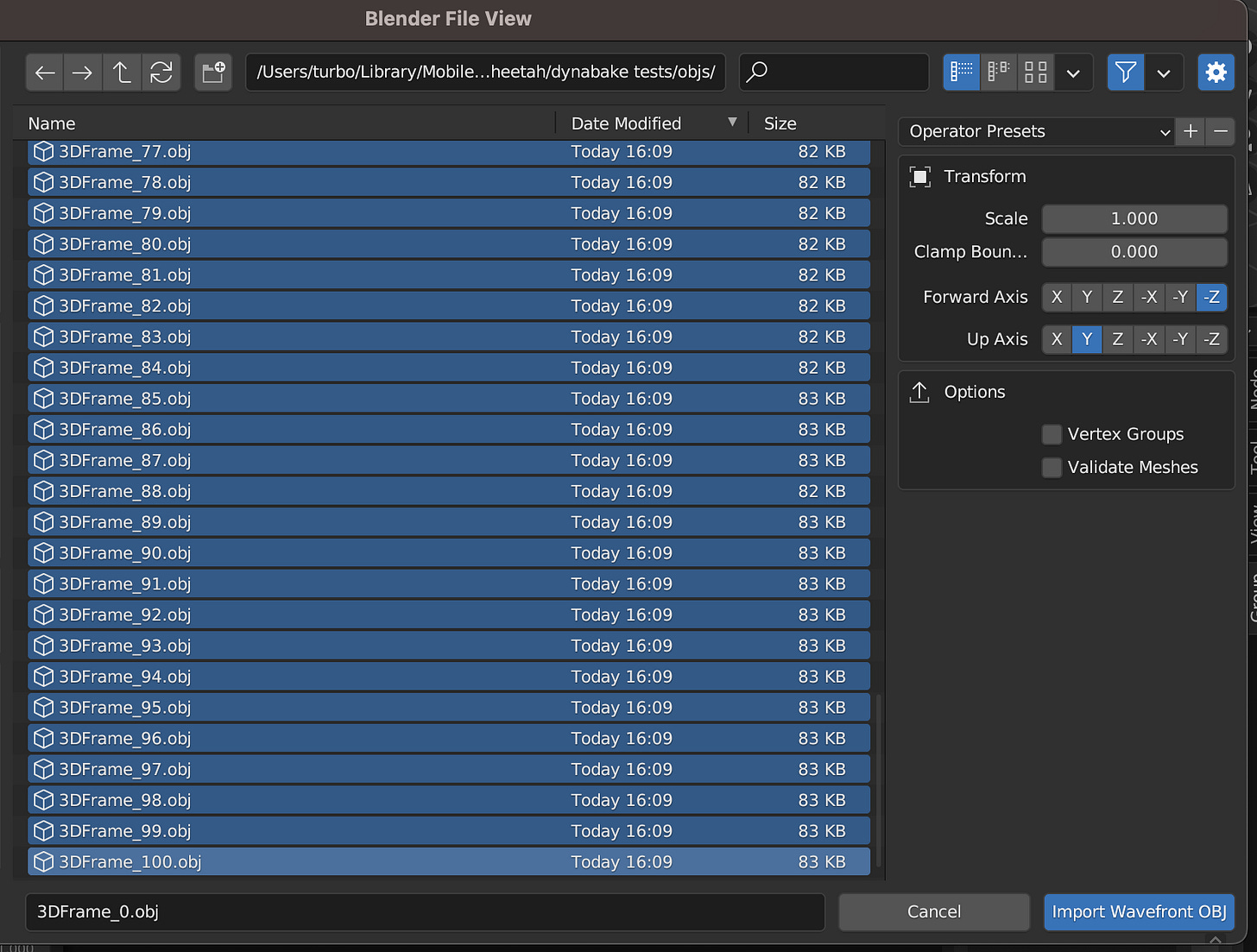Collapse the Options panel
1257x952 pixels.
(x=975, y=392)
